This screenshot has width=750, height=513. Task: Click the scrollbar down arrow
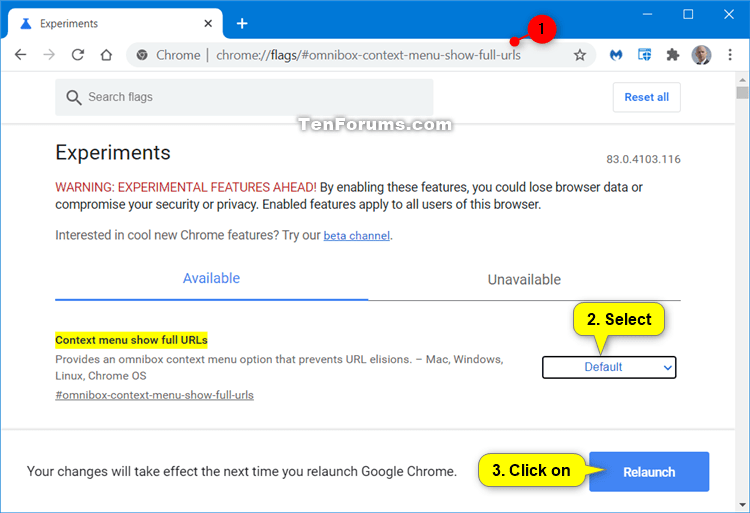742,504
